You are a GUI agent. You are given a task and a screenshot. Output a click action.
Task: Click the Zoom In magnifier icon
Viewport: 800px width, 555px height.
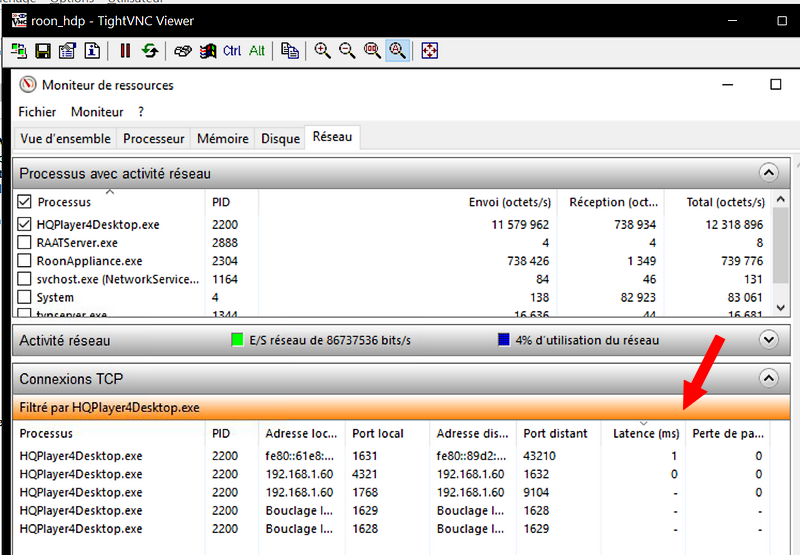(x=322, y=51)
